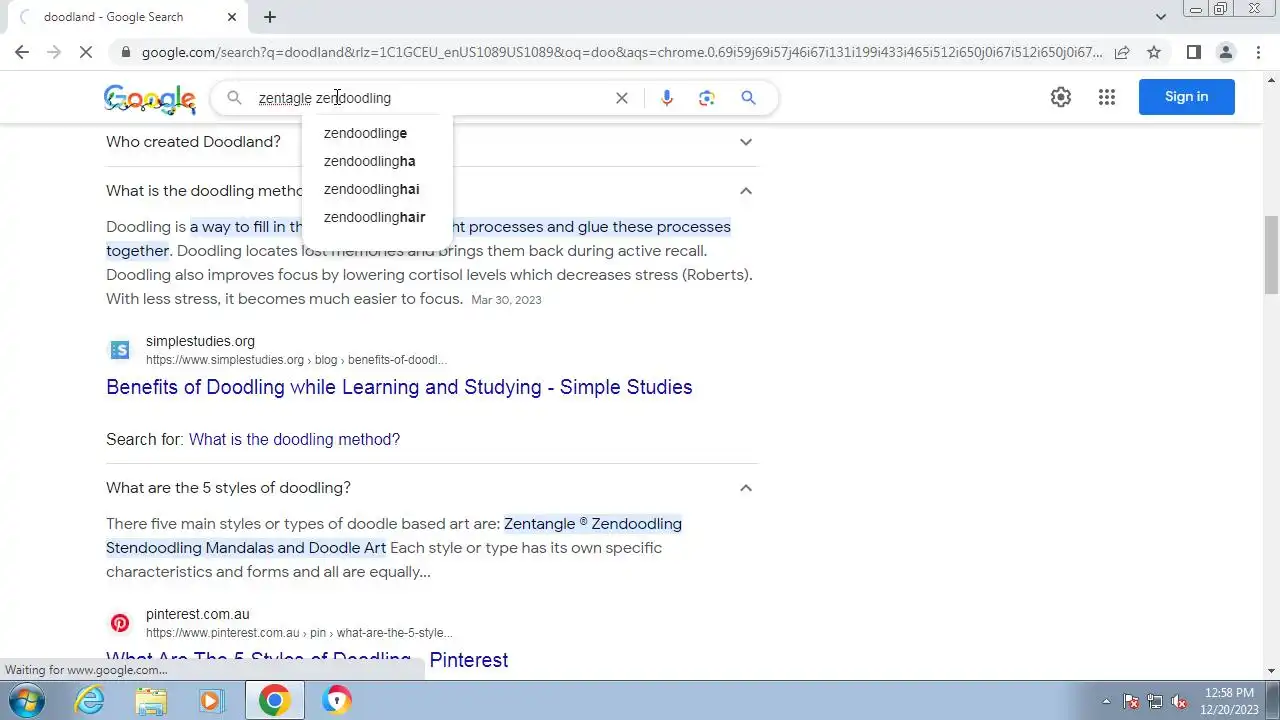
Task: Bookmark this tab with star icon
Action: pyautogui.click(x=1154, y=52)
